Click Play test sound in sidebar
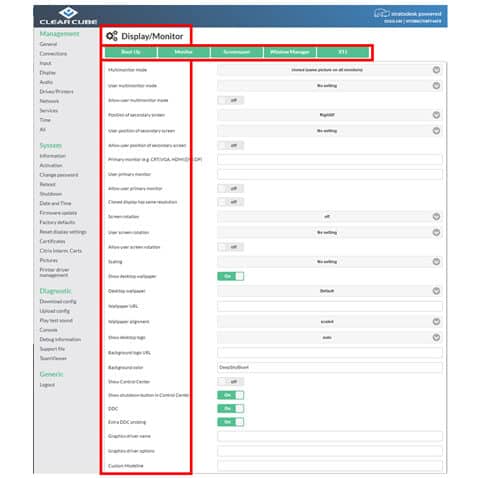480x478 pixels. pyautogui.click(x=56, y=321)
